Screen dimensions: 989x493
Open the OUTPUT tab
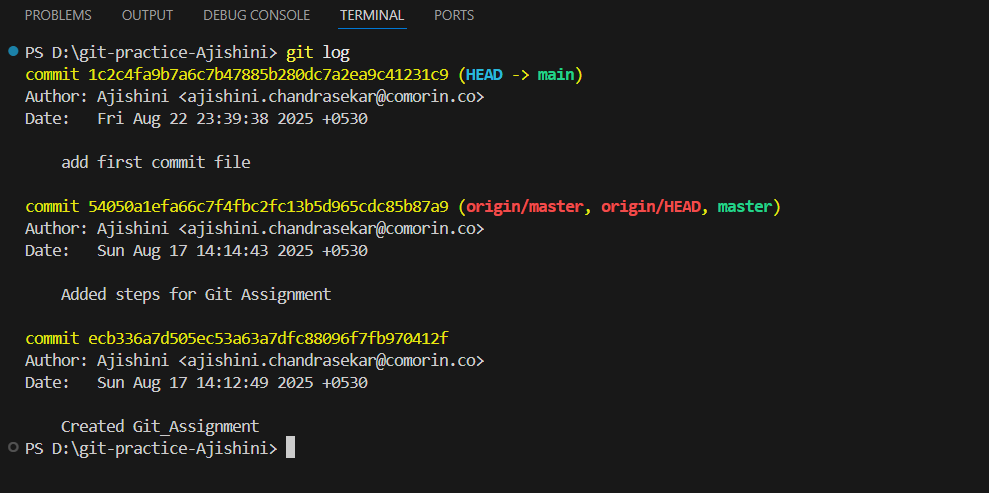point(147,15)
